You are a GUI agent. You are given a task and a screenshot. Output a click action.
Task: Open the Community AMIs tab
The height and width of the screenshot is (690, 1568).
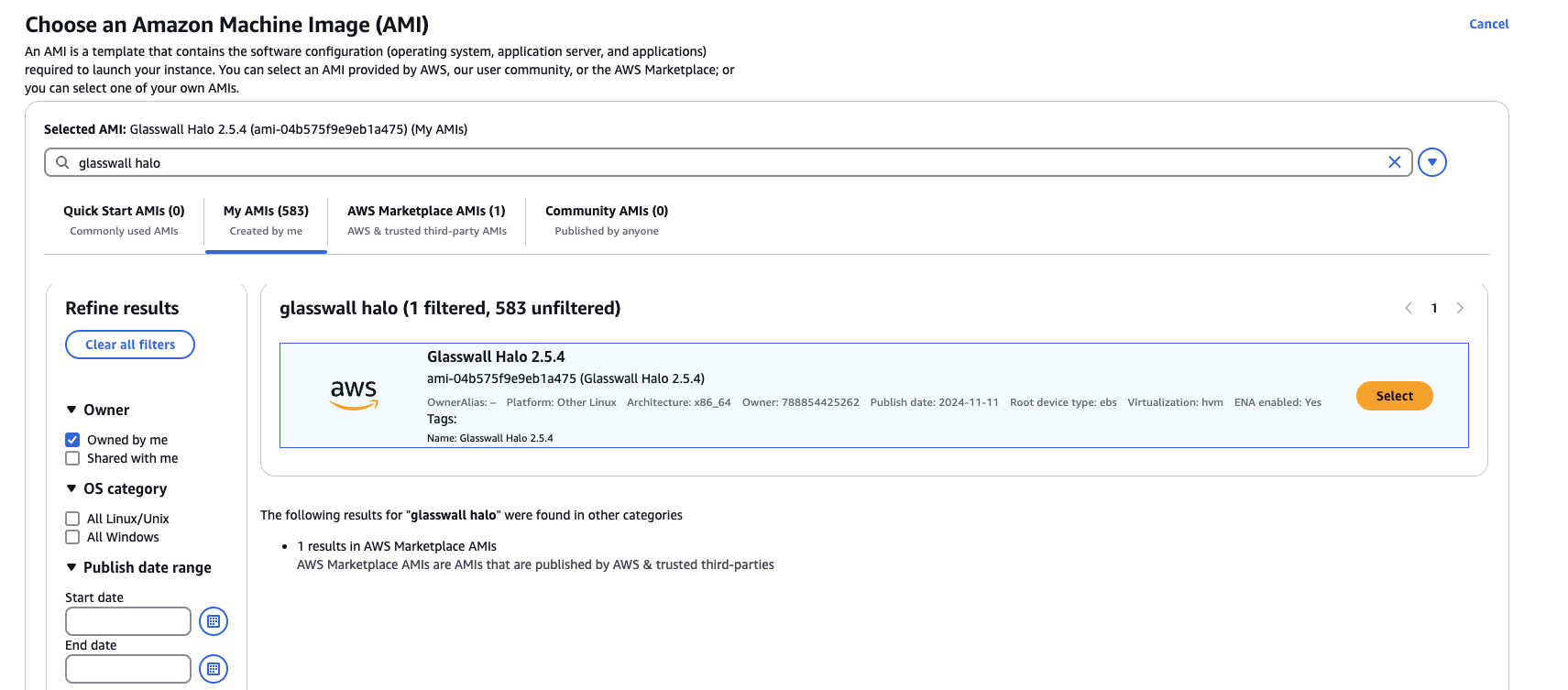[x=606, y=220]
